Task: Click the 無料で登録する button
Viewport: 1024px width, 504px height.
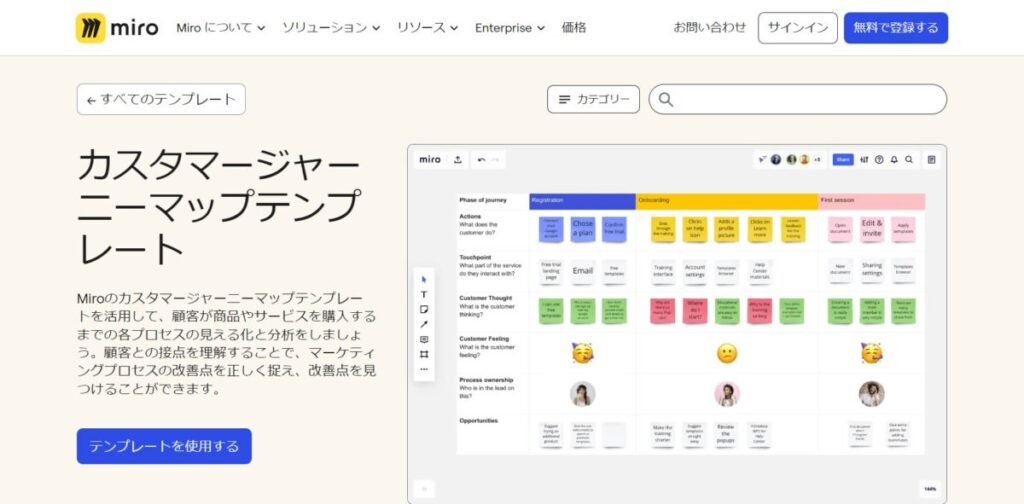Action: point(895,28)
